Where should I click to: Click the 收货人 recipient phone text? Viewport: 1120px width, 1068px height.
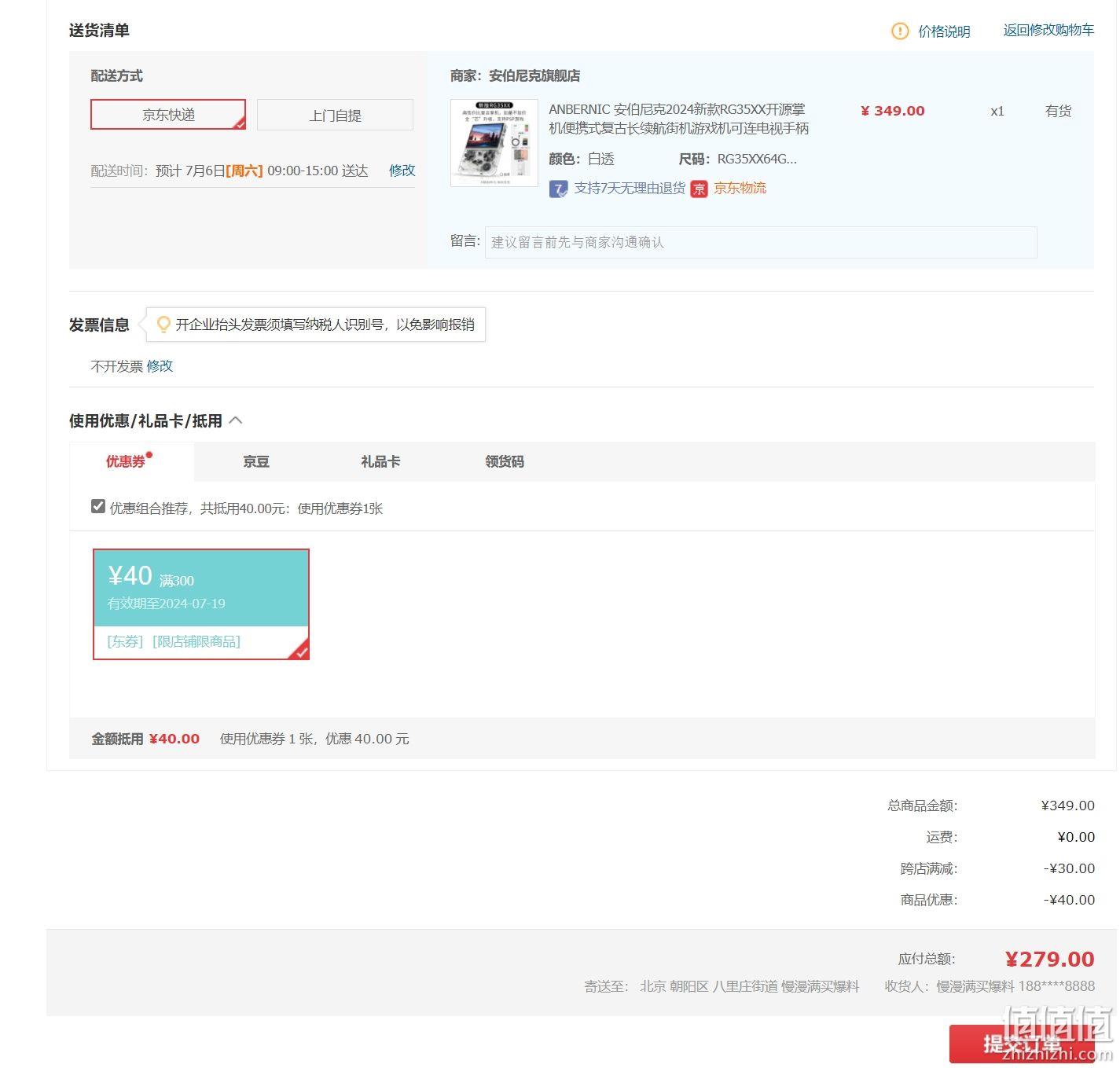(990, 986)
